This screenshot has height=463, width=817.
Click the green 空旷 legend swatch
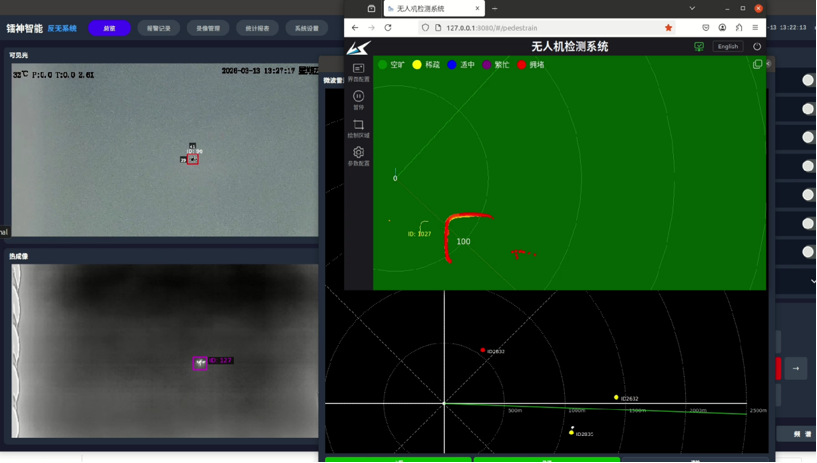(x=382, y=65)
